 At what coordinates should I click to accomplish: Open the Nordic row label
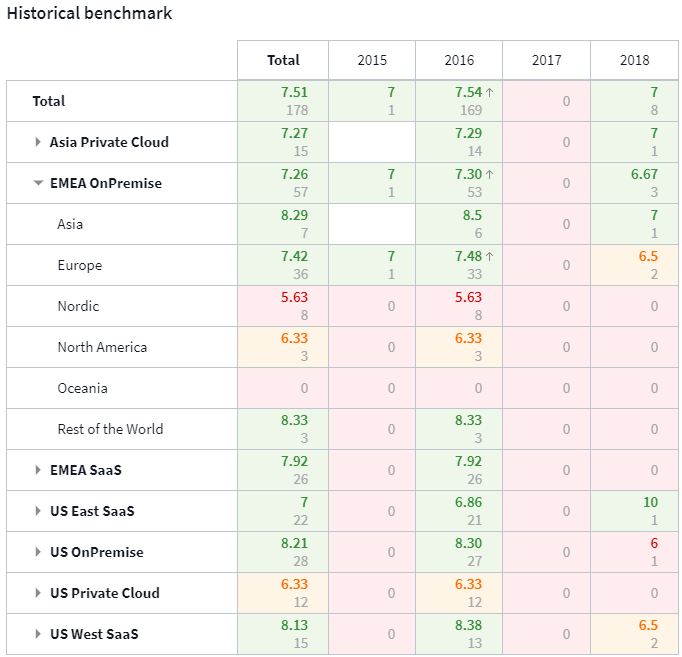(78, 306)
